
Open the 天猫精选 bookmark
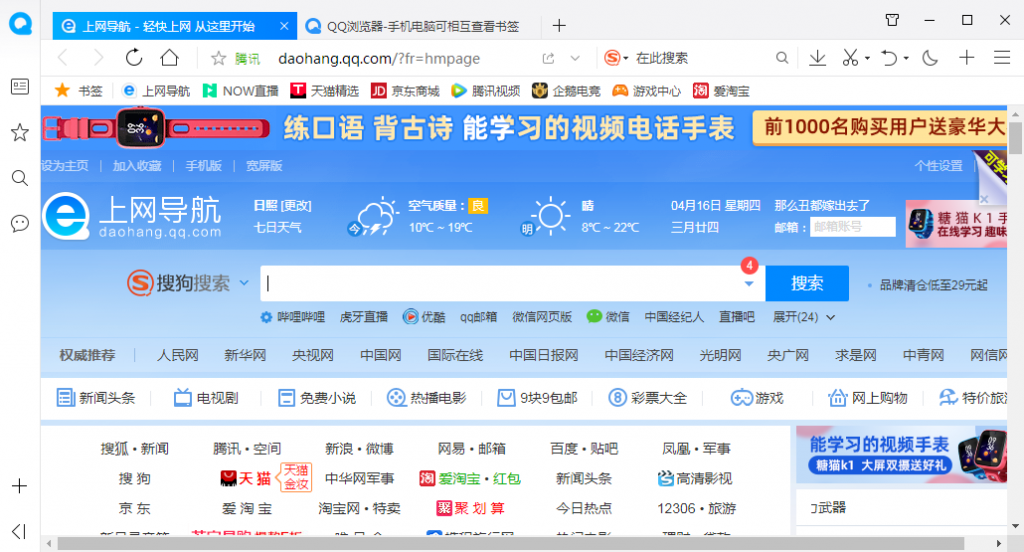[x=325, y=91]
